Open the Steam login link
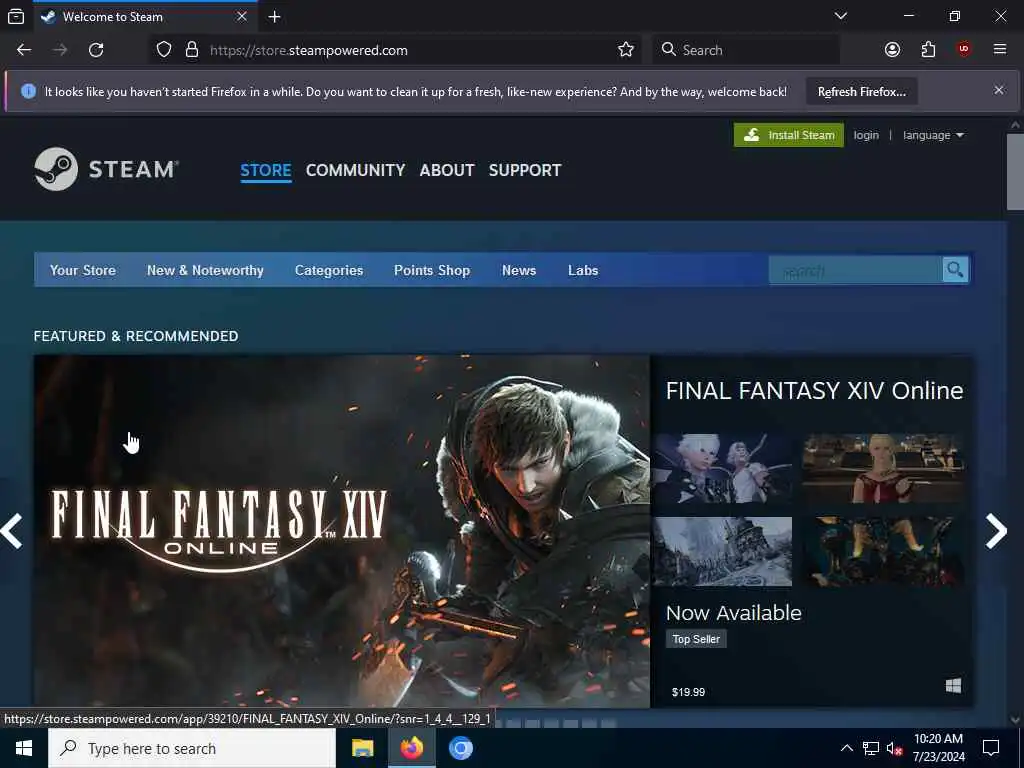Image resolution: width=1024 pixels, height=768 pixels. [866, 135]
